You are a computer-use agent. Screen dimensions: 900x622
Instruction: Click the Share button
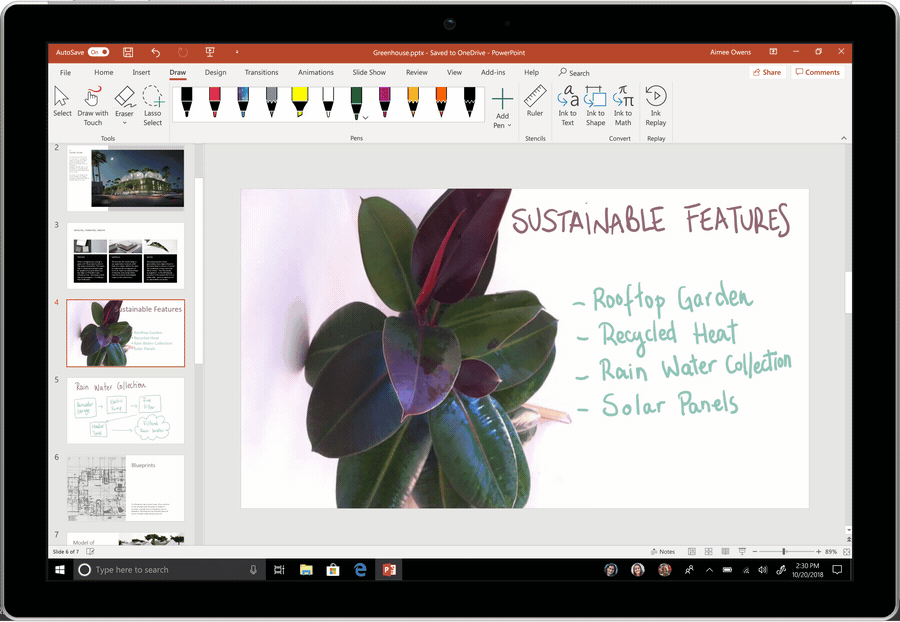click(766, 72)
